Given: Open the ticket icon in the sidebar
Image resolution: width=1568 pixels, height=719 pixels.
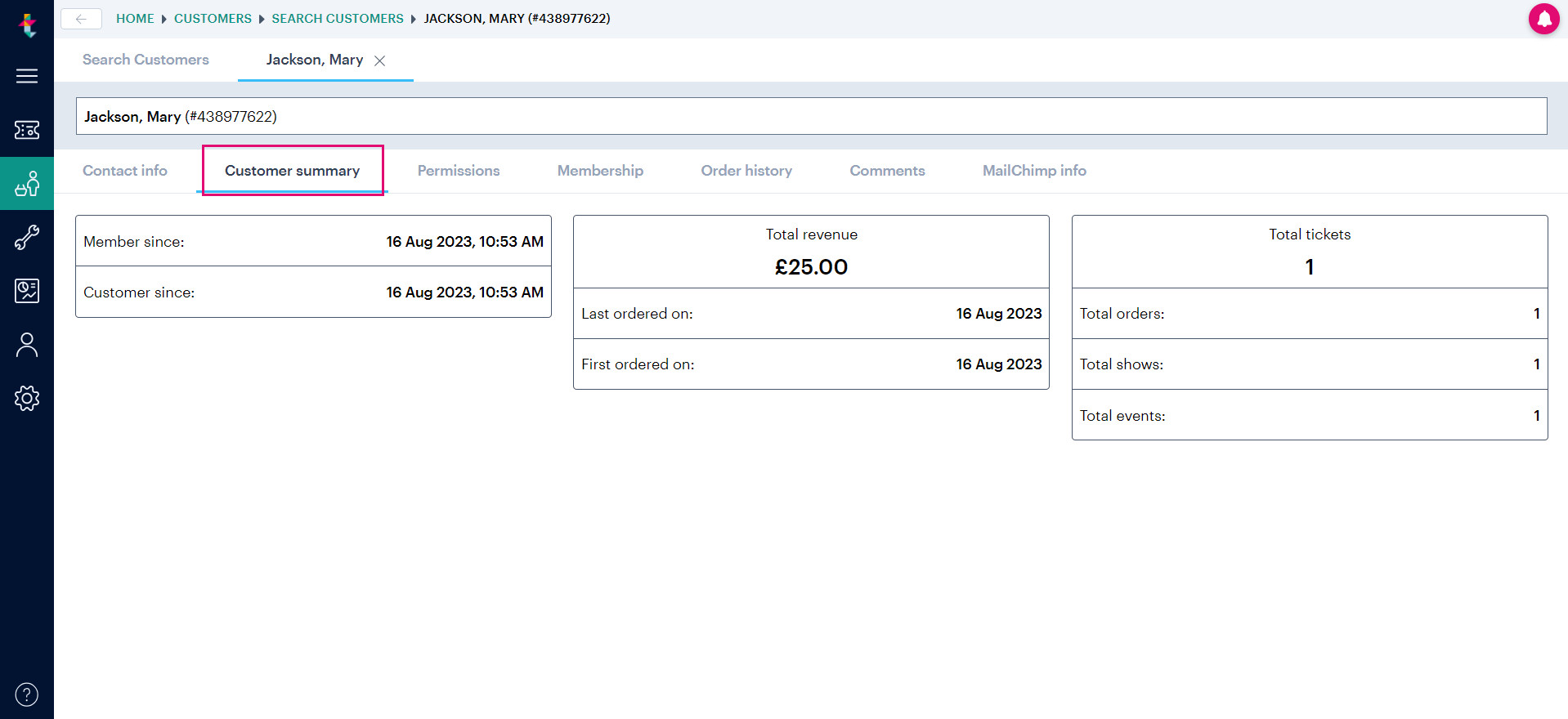Looking at the screenshot, I should (x=27, y=130).
